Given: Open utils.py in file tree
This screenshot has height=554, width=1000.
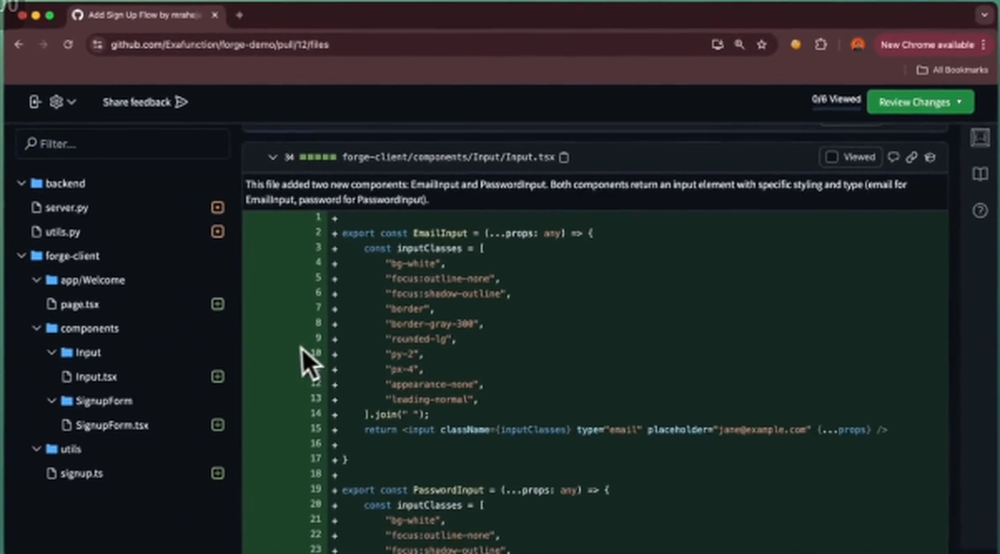Looking at the screenshot, I should click(62, 231).
